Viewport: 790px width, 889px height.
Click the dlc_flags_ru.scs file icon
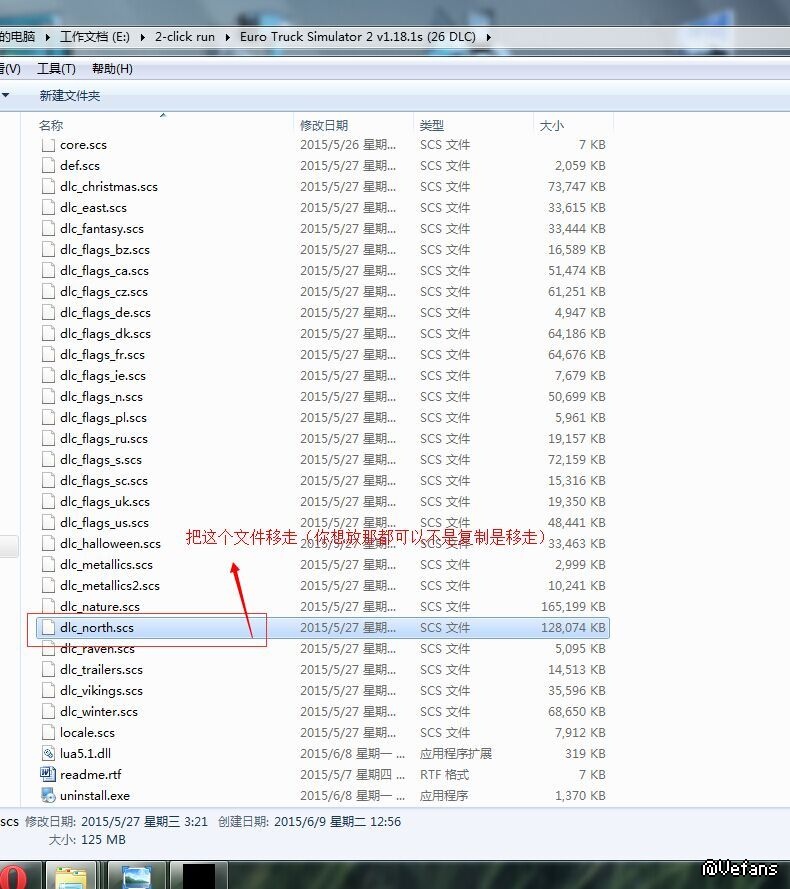48,438
